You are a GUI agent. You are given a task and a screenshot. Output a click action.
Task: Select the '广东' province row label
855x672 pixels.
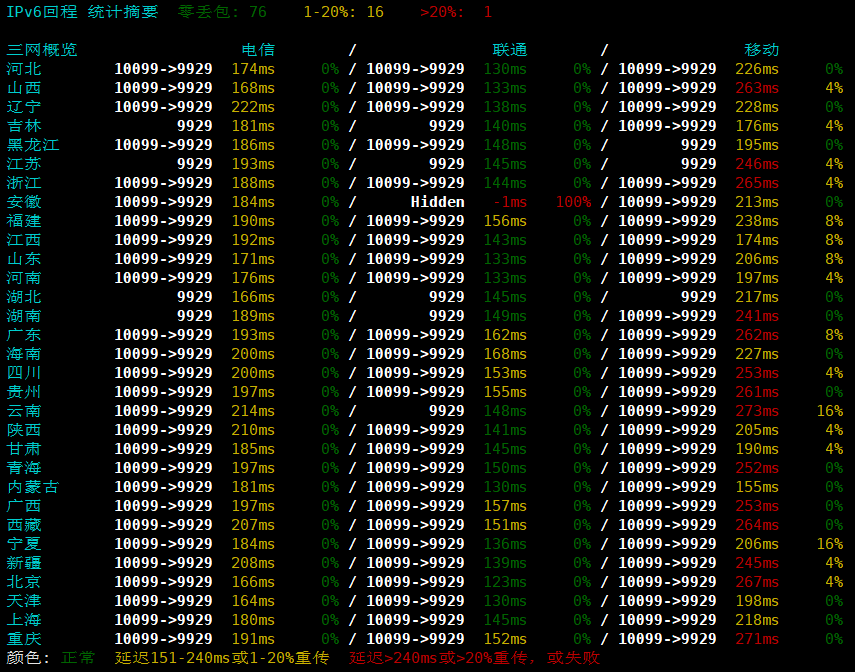[24, 335]
